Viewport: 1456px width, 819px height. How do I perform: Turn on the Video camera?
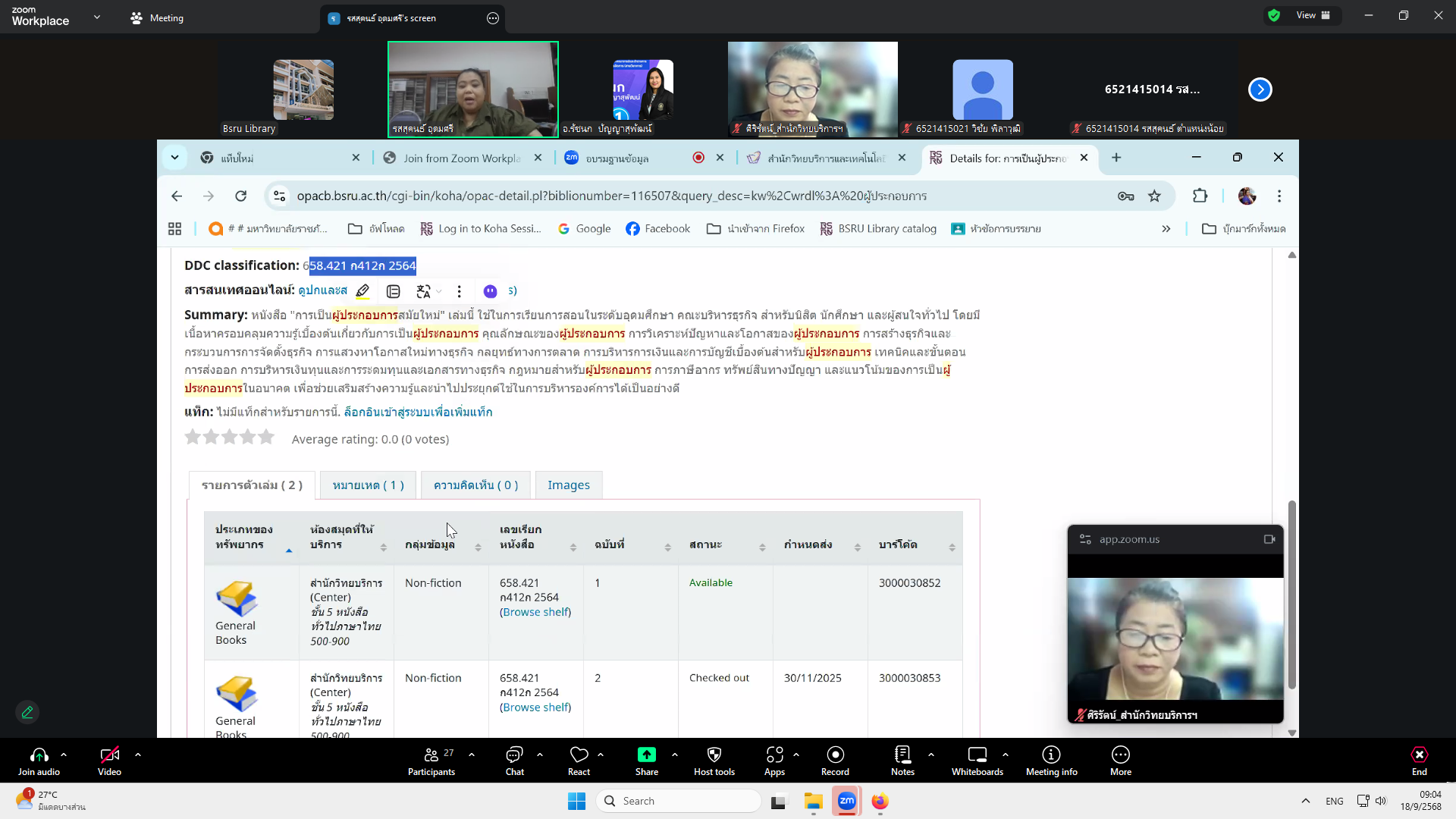109,761
